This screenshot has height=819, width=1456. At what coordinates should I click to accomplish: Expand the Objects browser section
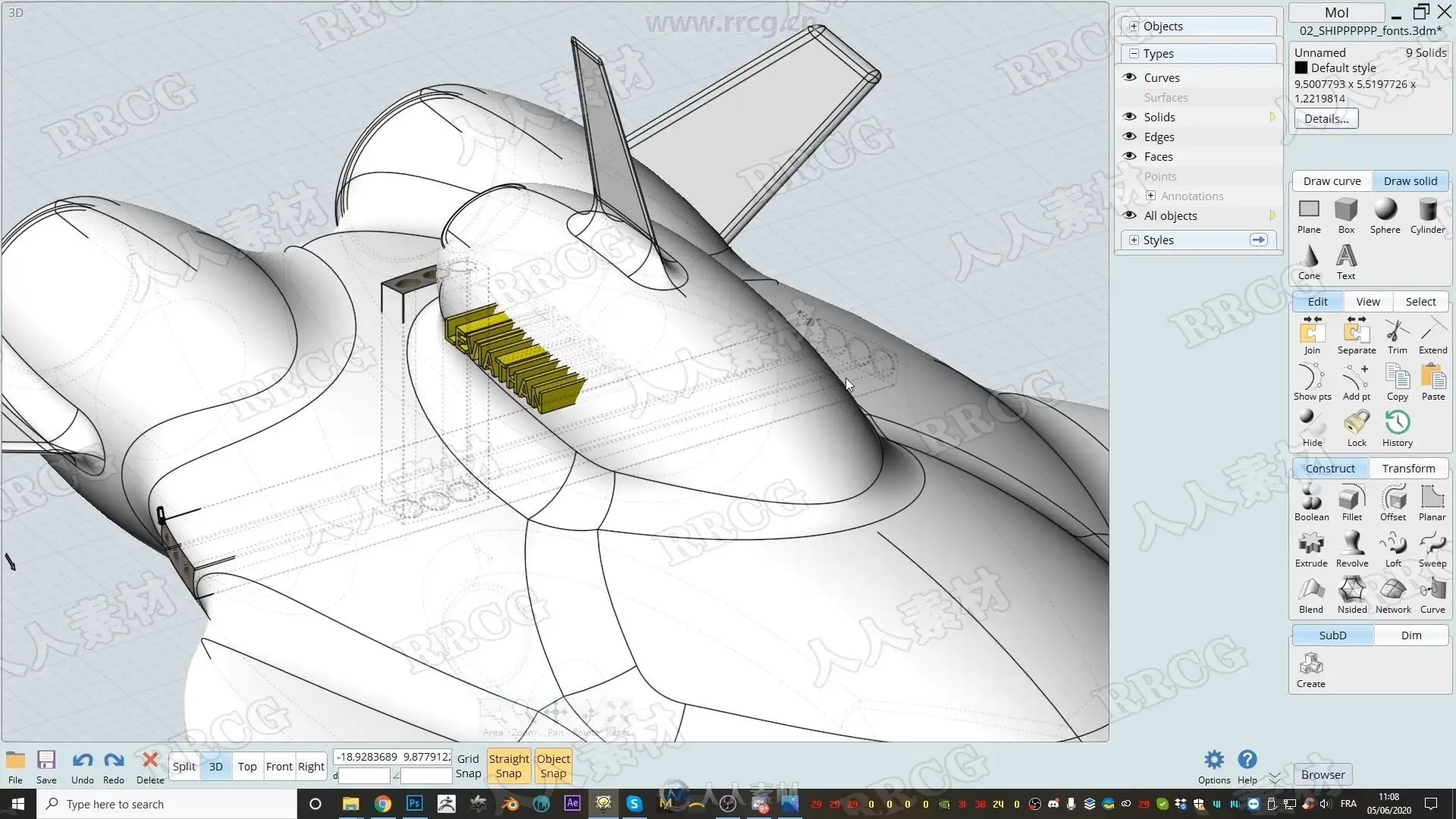pos(1134,26)
